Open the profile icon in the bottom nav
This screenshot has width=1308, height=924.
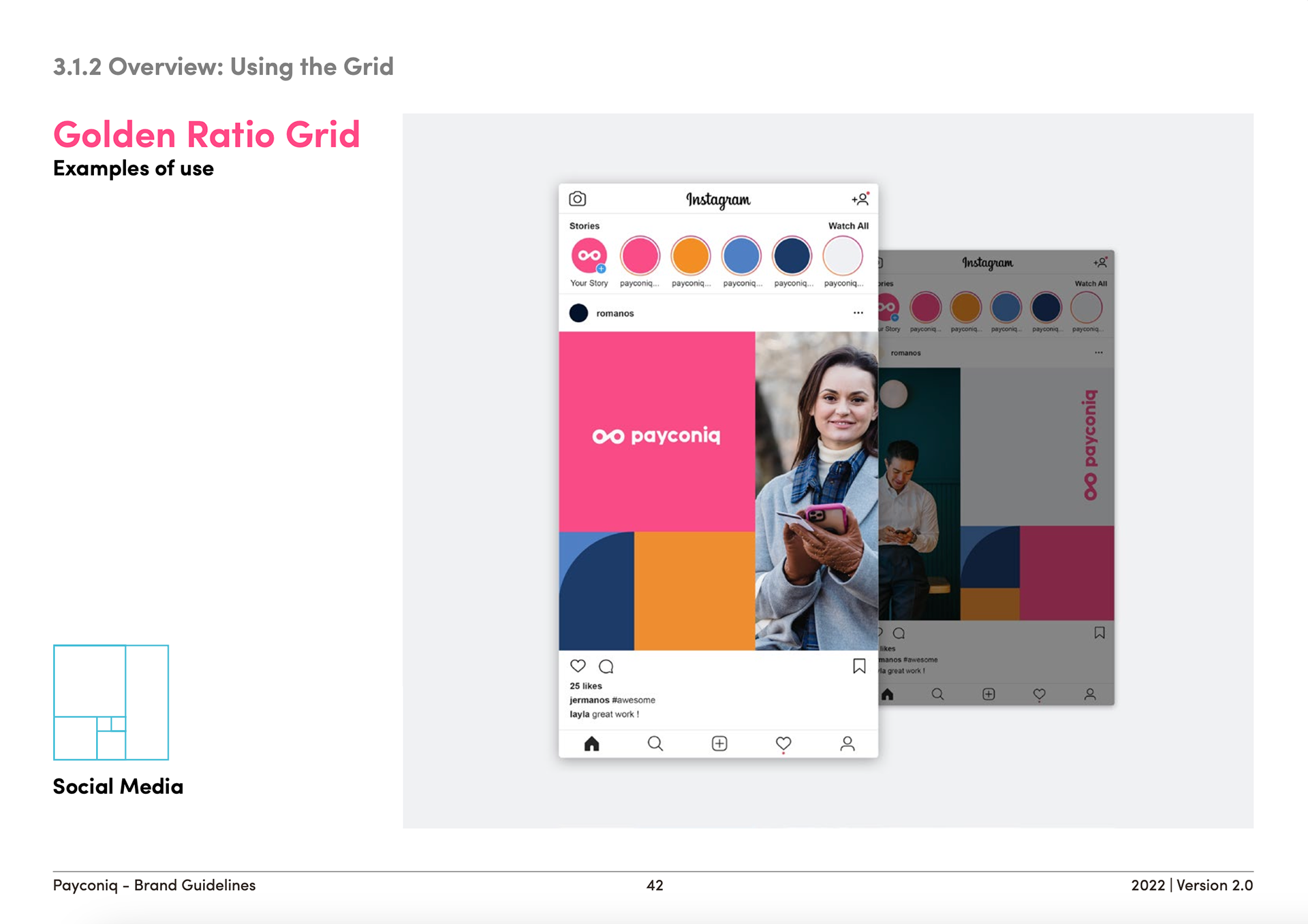click(x=847, y=744)
